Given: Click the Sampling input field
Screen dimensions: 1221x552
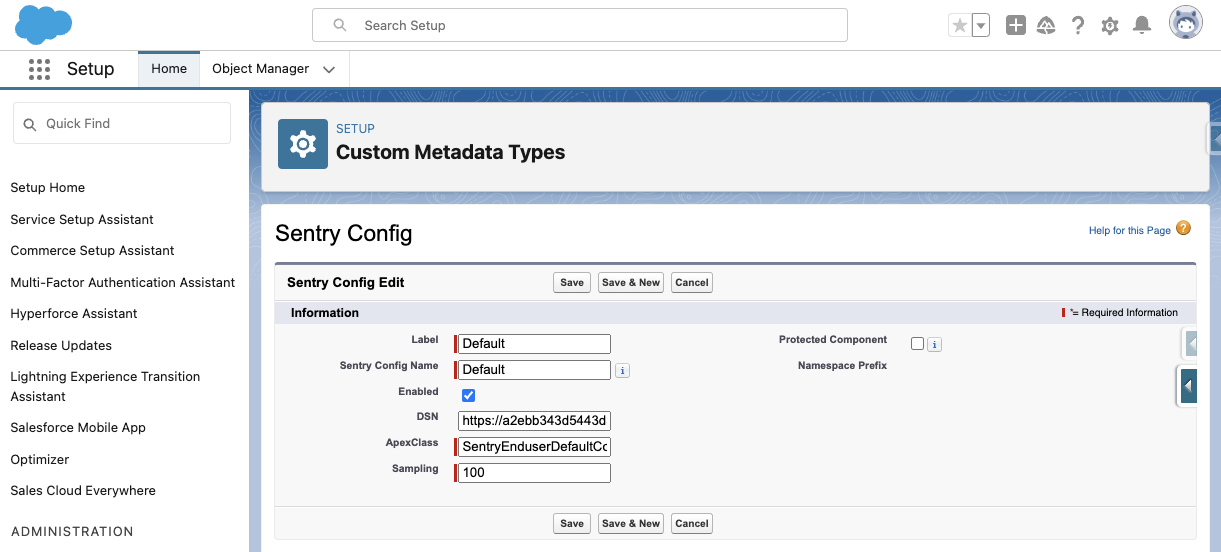Looking at the screenshot, I should pos(534,473).
